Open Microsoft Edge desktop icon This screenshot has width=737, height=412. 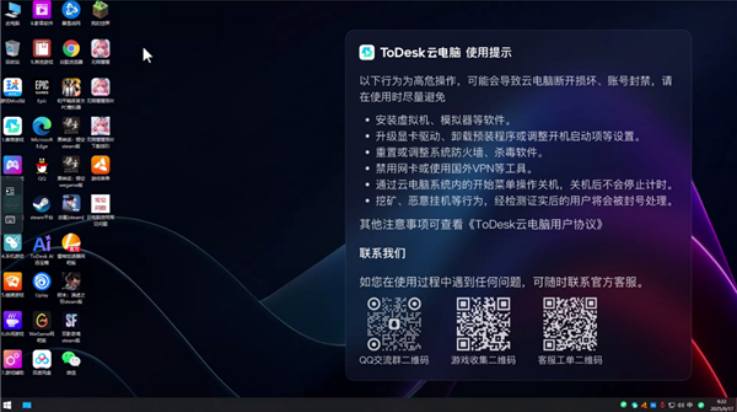pyautogui.click(x=42, y=126)
